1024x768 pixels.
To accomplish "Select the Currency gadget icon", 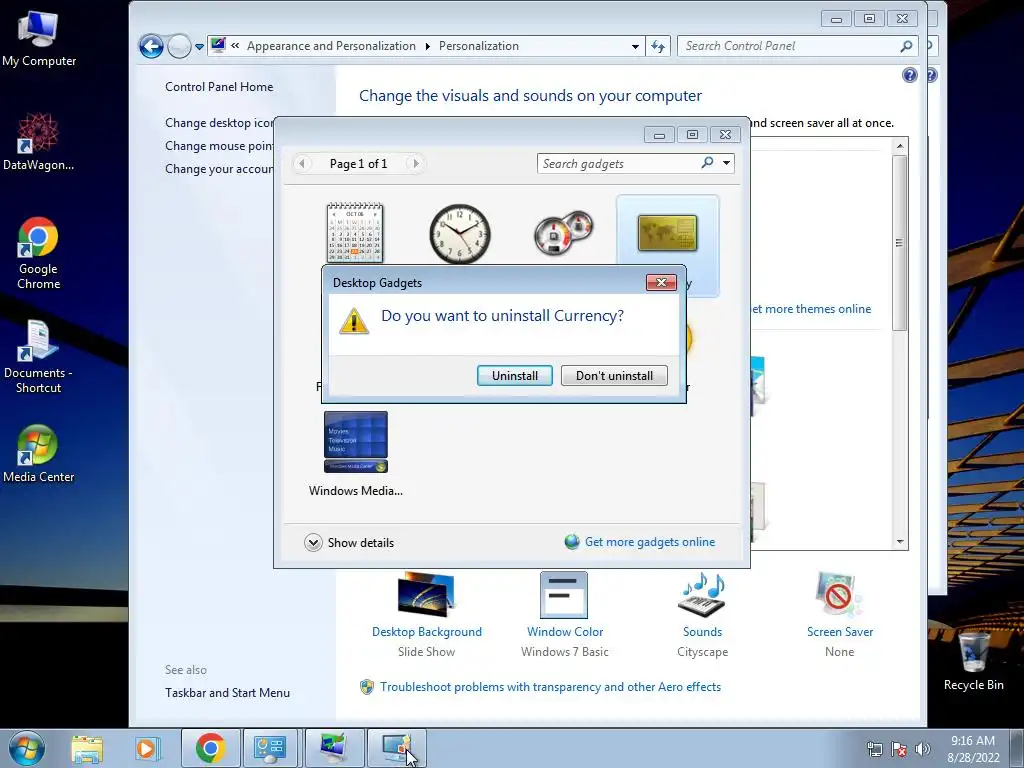I will pos(667,233).
